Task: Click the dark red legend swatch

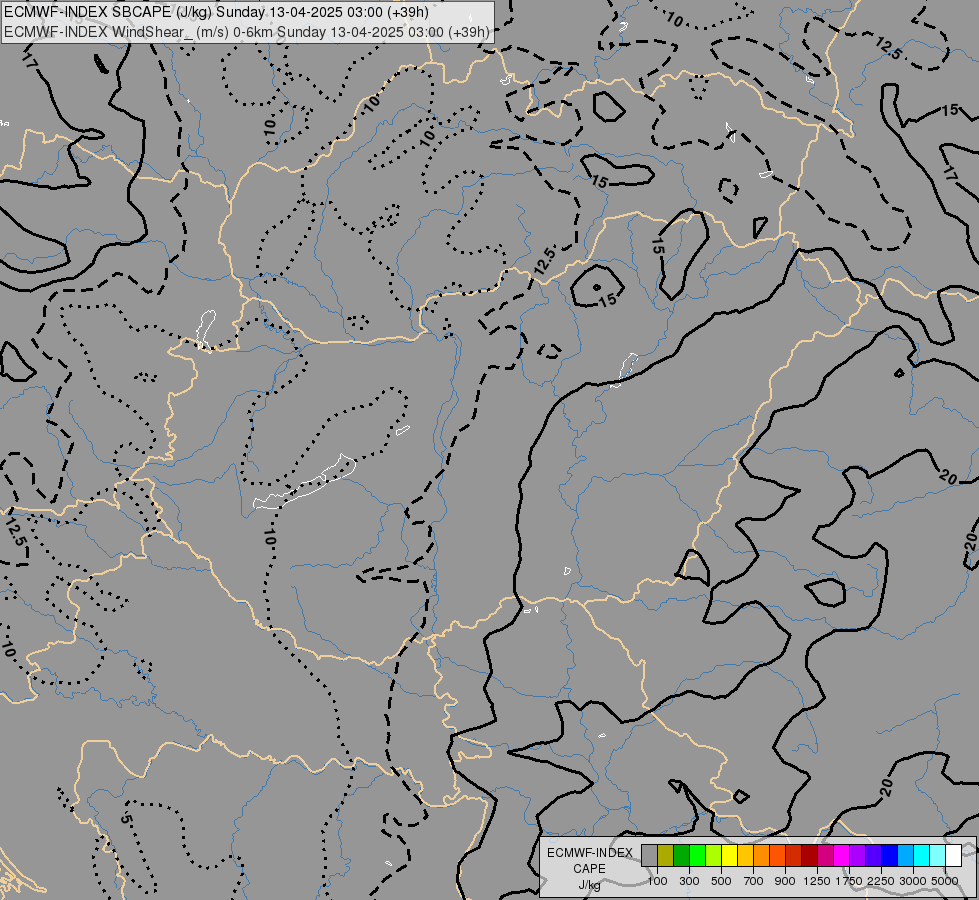Action: coord(810,855)
